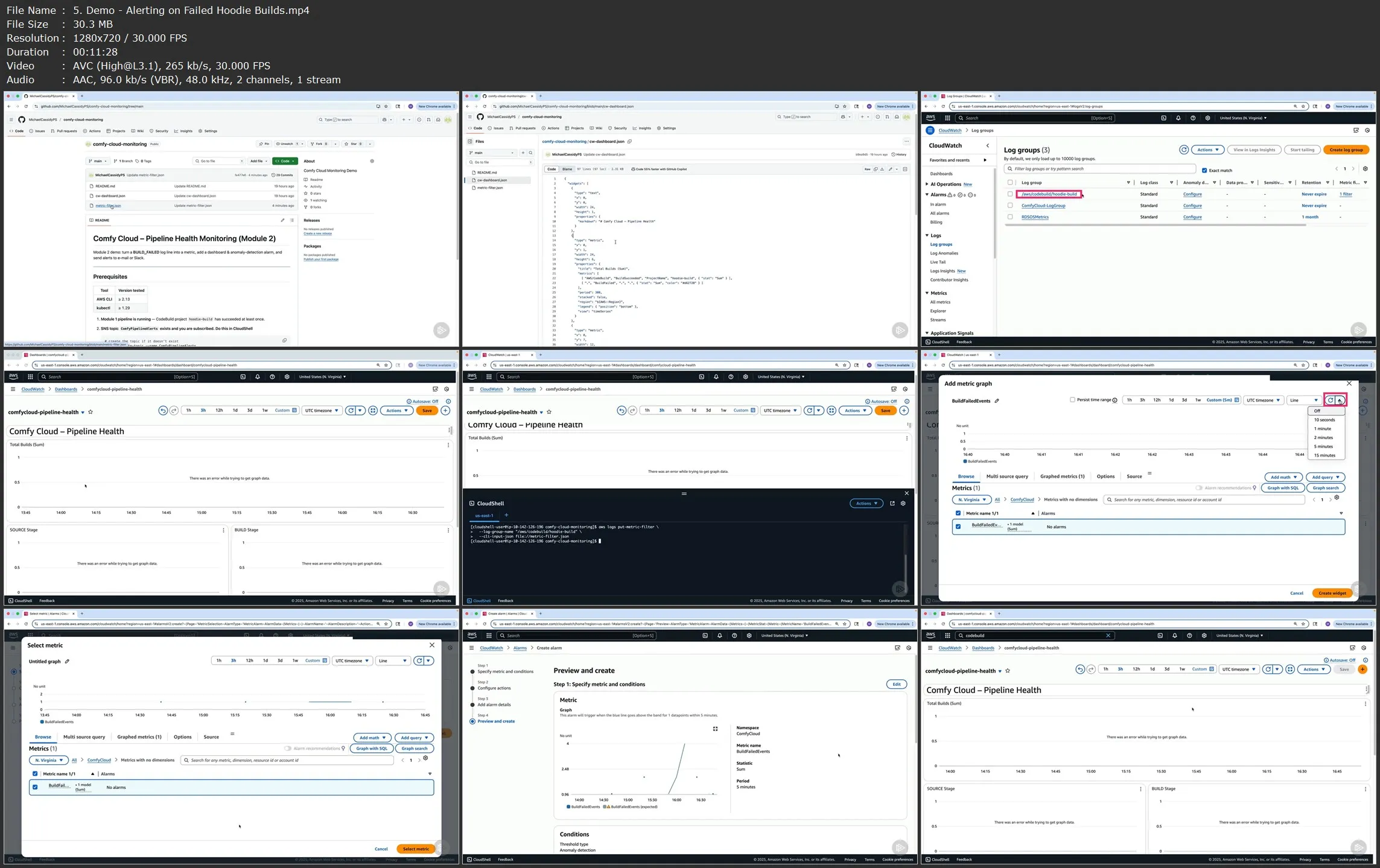Image resolution: width=1380 pixels, height=868 pixels.
Task: Click the orange Create widget button
Action: 1332,593
